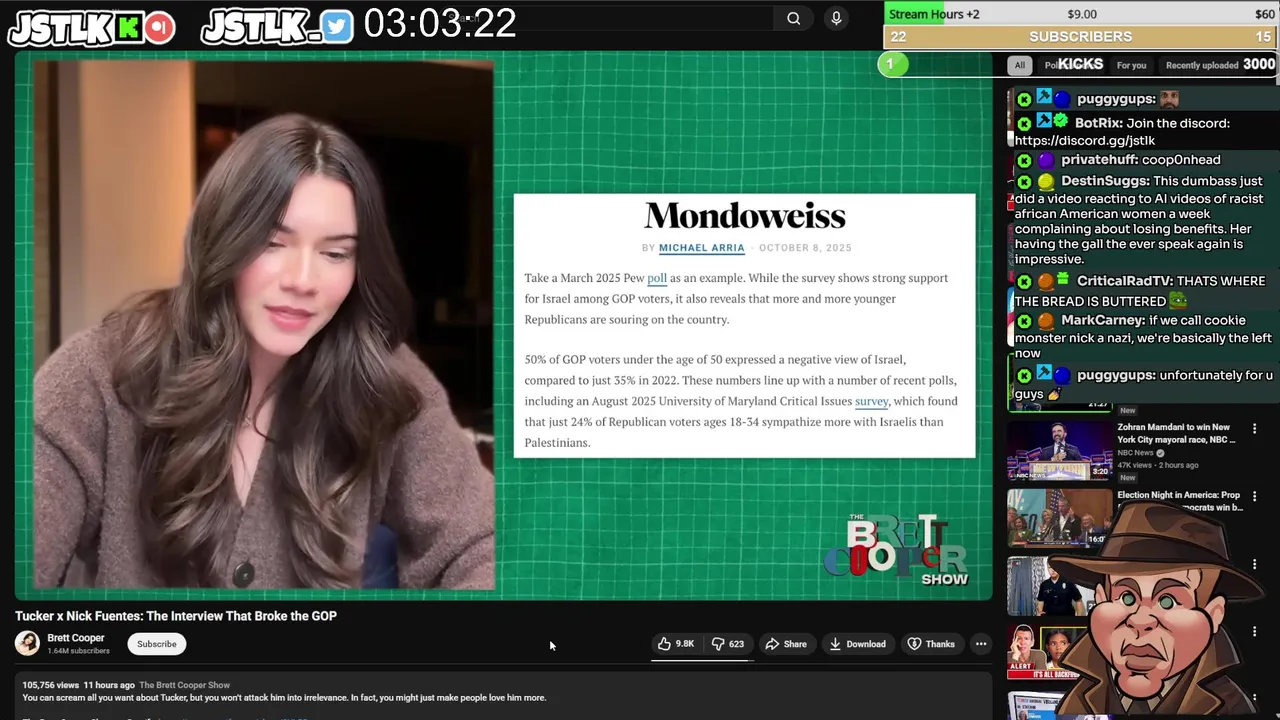Dislike the video showing 623 dislikes

tap(728, 644)
